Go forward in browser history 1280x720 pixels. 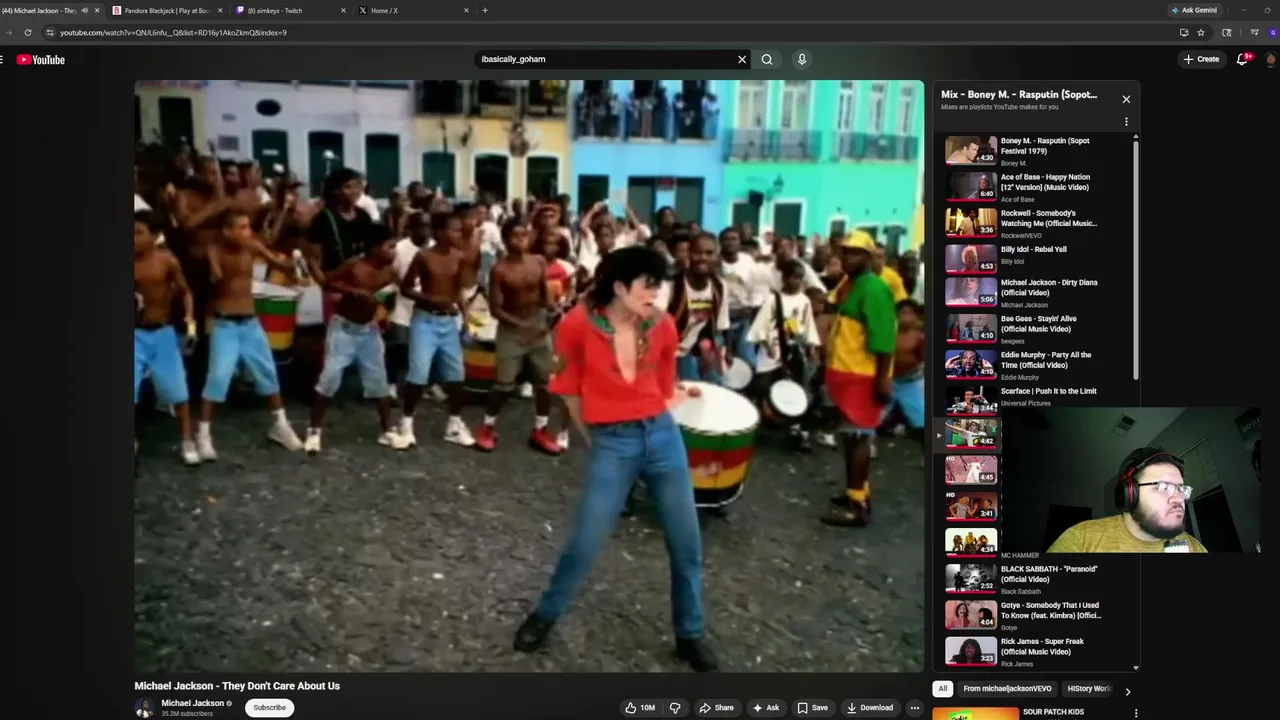tap(8, 32)
